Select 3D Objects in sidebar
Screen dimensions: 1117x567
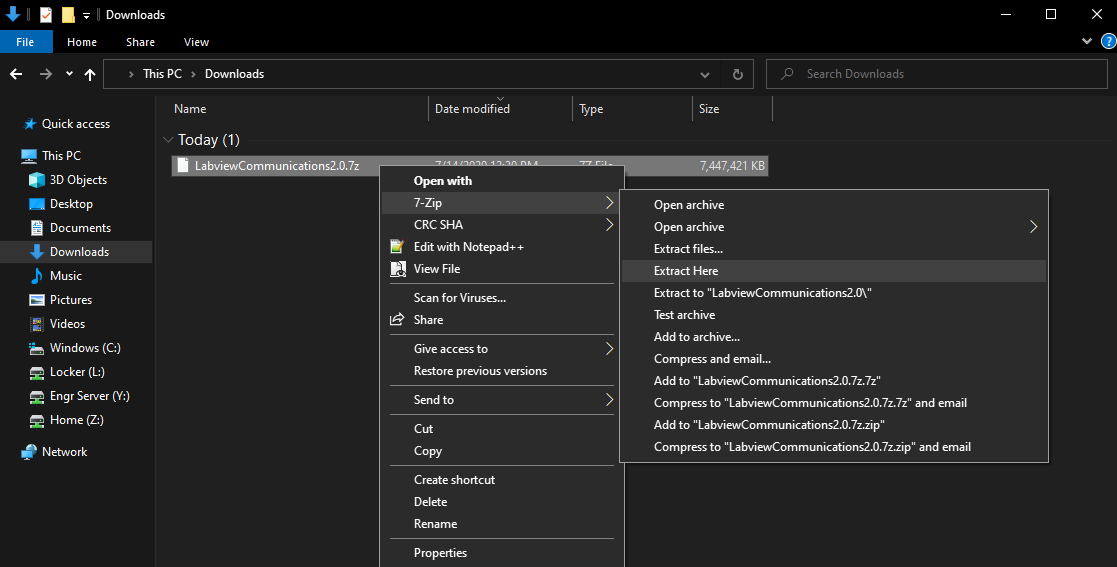click(x=78, y=180)
